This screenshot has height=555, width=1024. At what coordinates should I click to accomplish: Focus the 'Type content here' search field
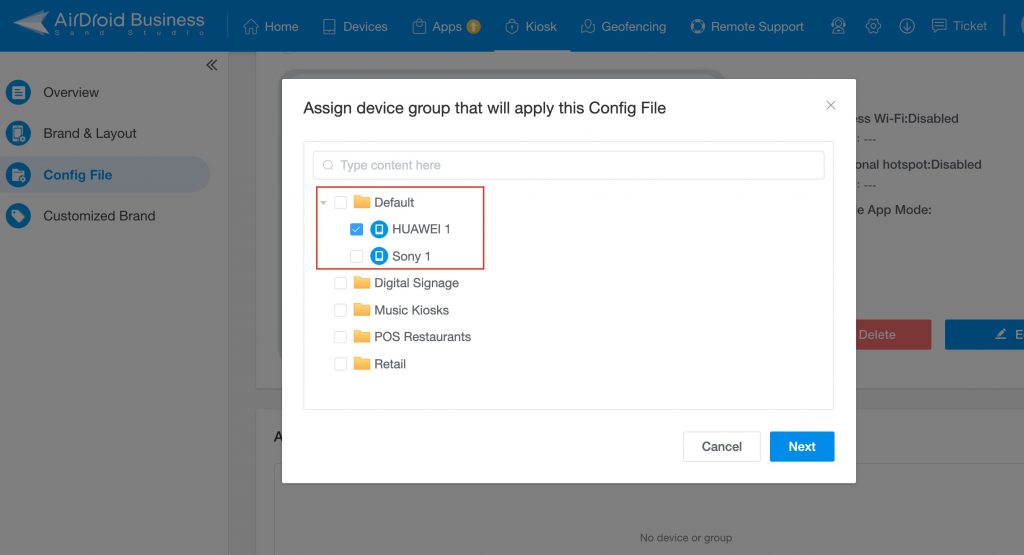pyautogui.click(x=568, y=165)
